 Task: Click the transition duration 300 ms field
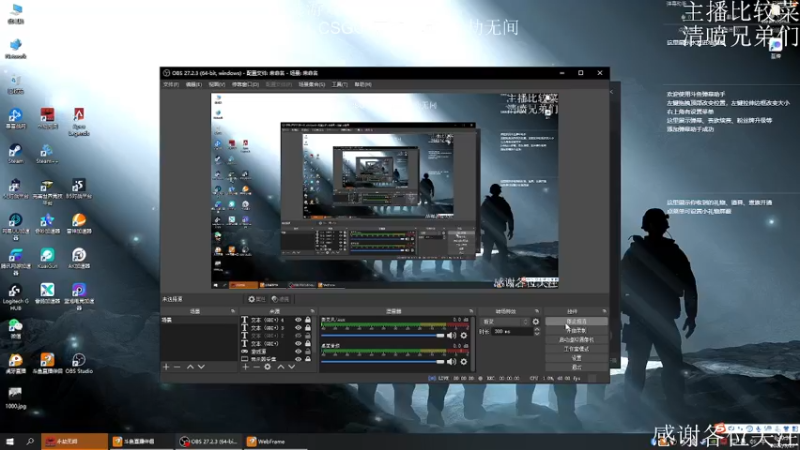pyautogui.click(x=512, y=332)
